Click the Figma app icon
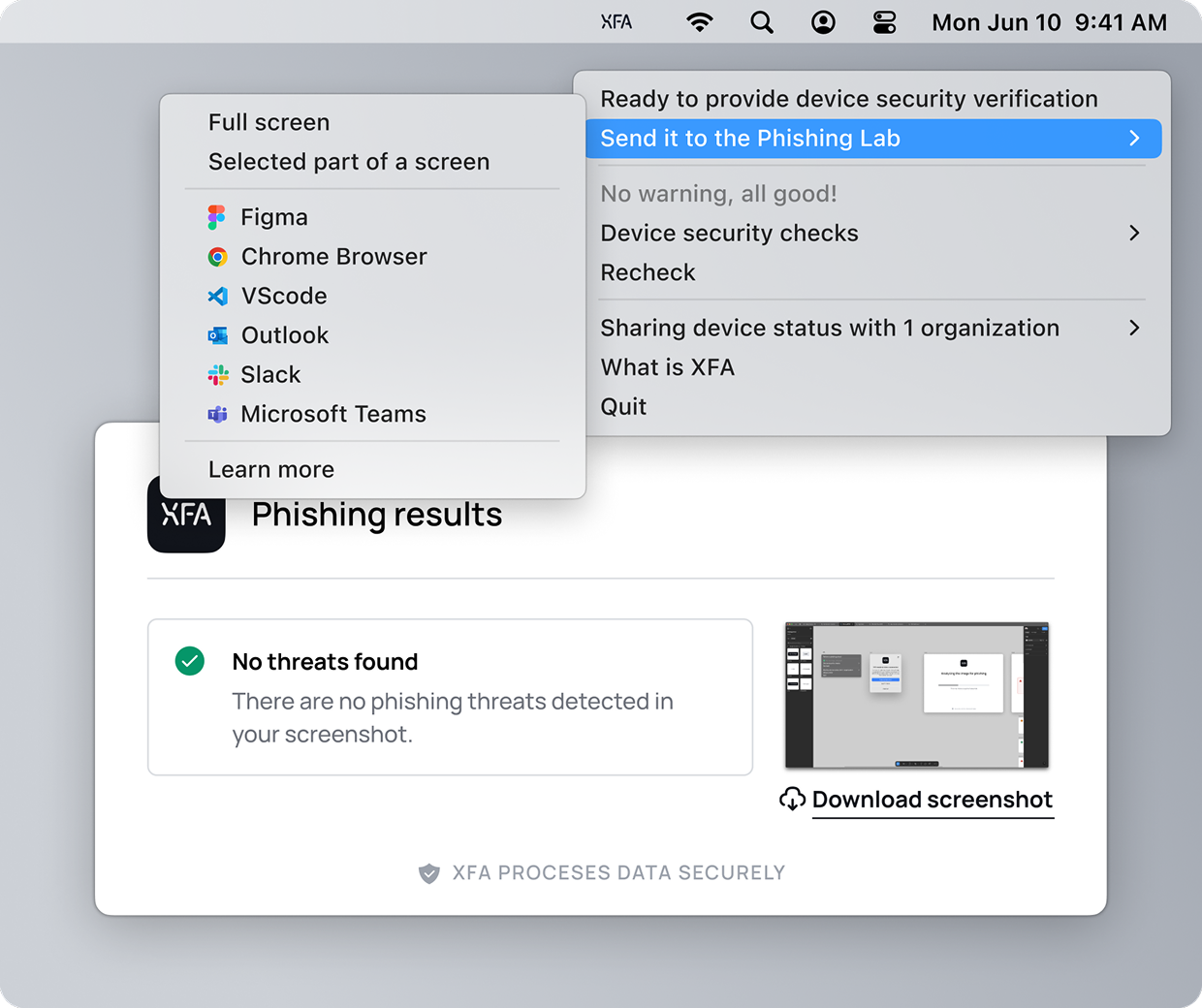This screenshot has width=1202, height=1008. (x=217, y=217)
